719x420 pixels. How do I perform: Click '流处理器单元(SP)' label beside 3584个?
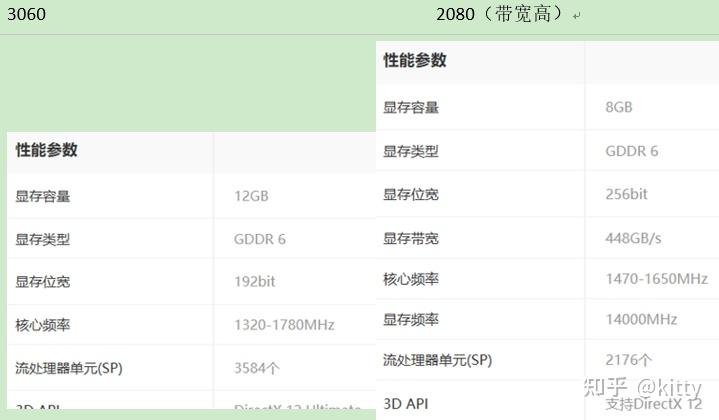click(69, 368)
